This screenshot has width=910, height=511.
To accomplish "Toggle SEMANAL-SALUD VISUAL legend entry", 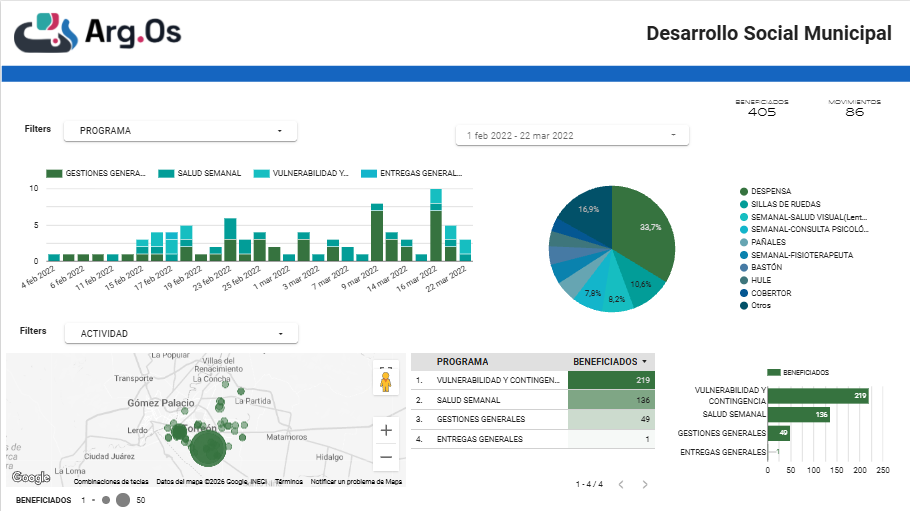I will click(x=803, y=217).
